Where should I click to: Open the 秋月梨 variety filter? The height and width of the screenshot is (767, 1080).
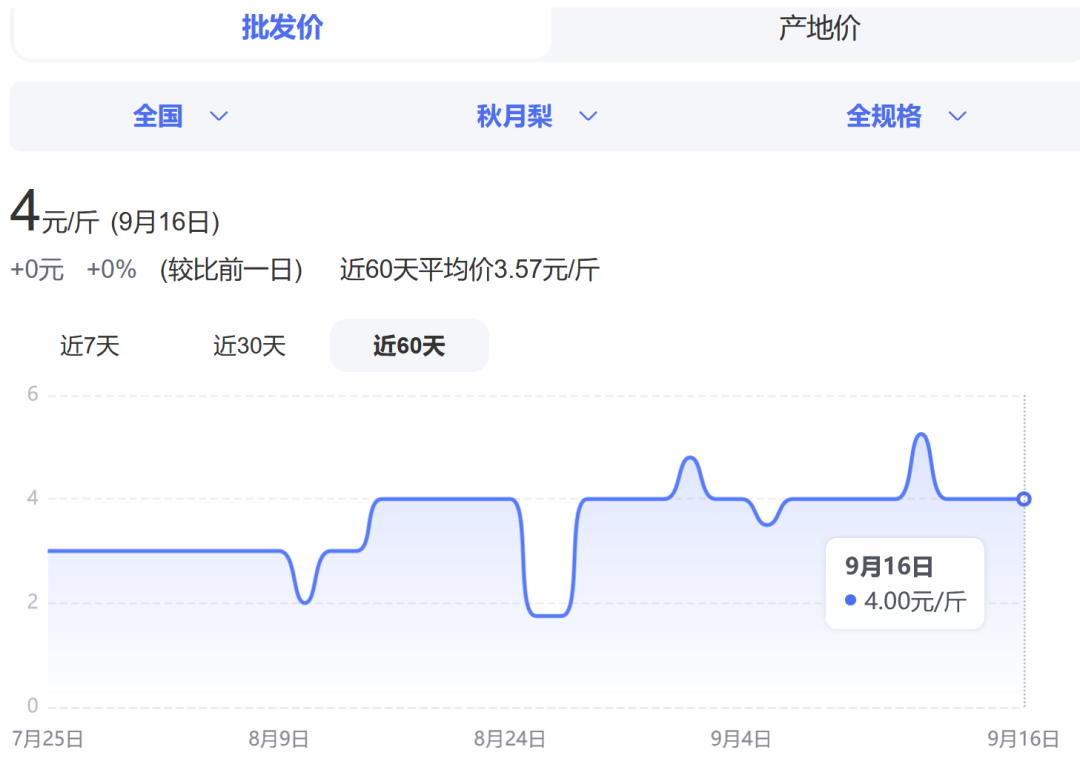pyautogui.click(x=514, y=116)
